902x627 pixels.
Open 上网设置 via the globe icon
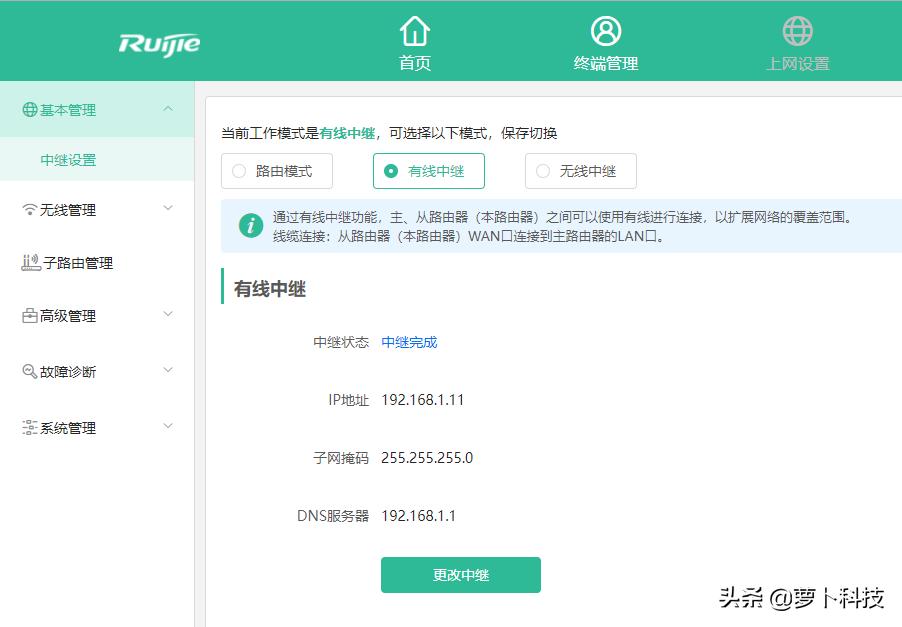click(x=796, y=31)
